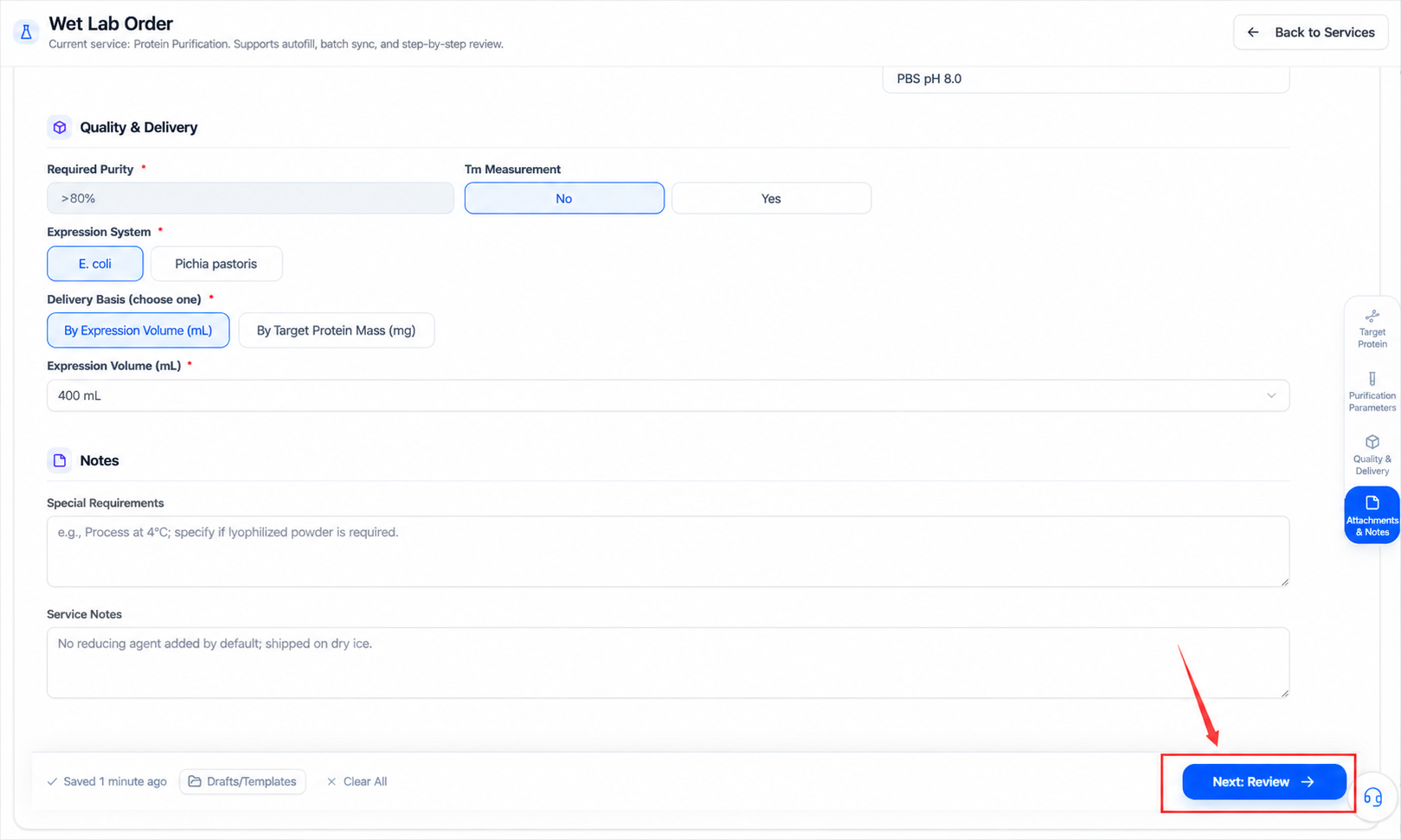Click the Expression Volume (mL) label
Screen dimensions: 1401x840
coord(114,366)
